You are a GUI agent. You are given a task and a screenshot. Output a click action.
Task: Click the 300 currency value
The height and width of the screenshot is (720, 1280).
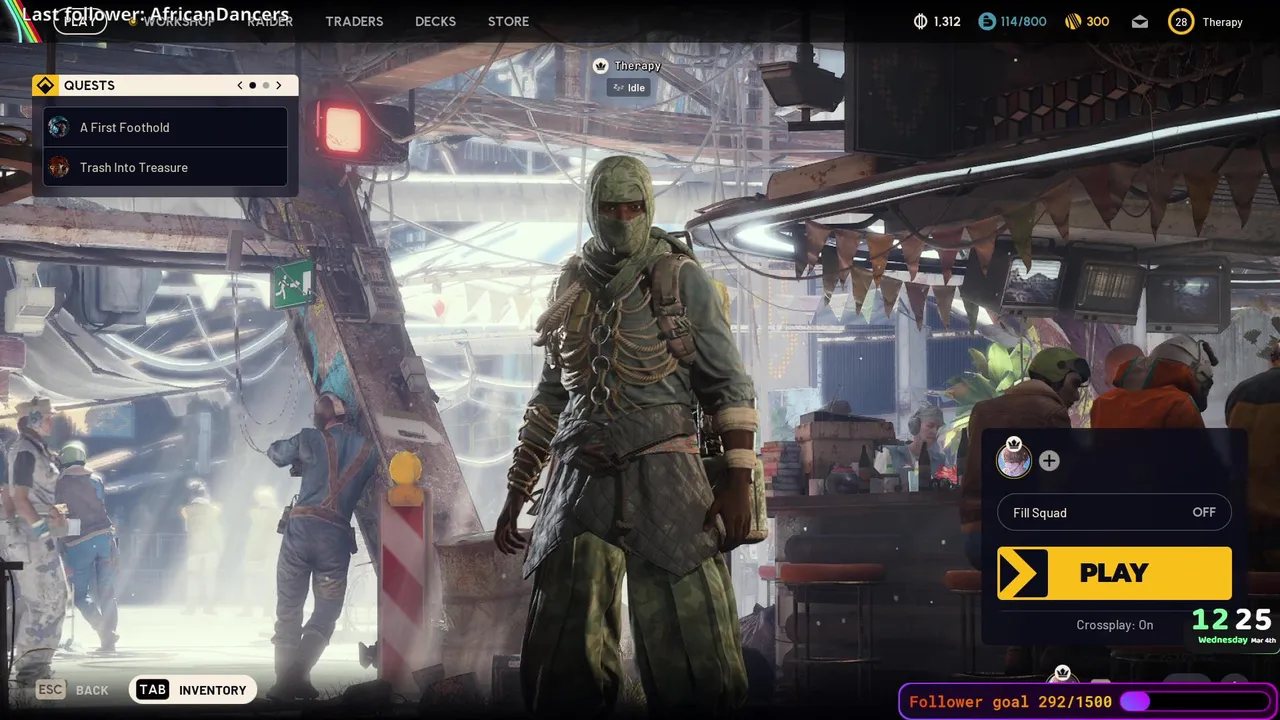[x=1098, y=22]
